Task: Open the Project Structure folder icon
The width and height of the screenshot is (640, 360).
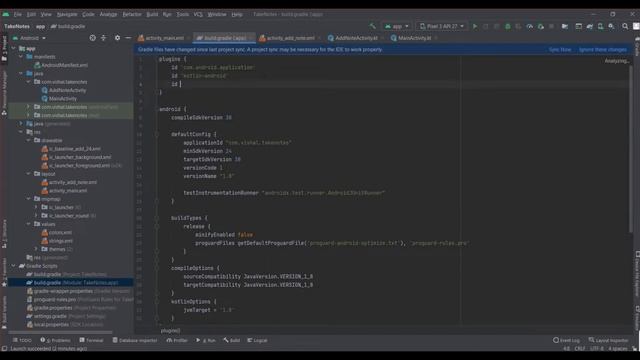Action: pyautogui.click(x=565, y=26)
